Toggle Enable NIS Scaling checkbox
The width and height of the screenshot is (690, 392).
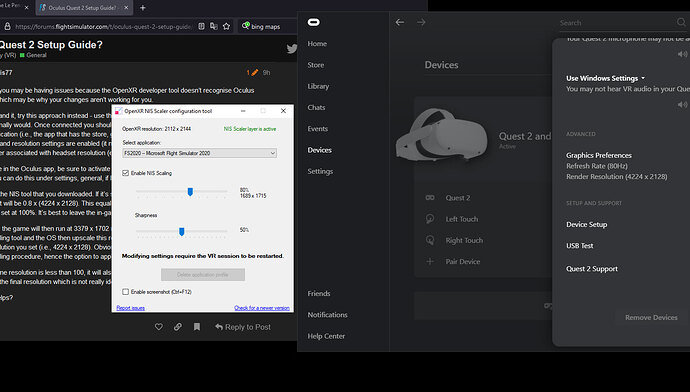(125, 173)
